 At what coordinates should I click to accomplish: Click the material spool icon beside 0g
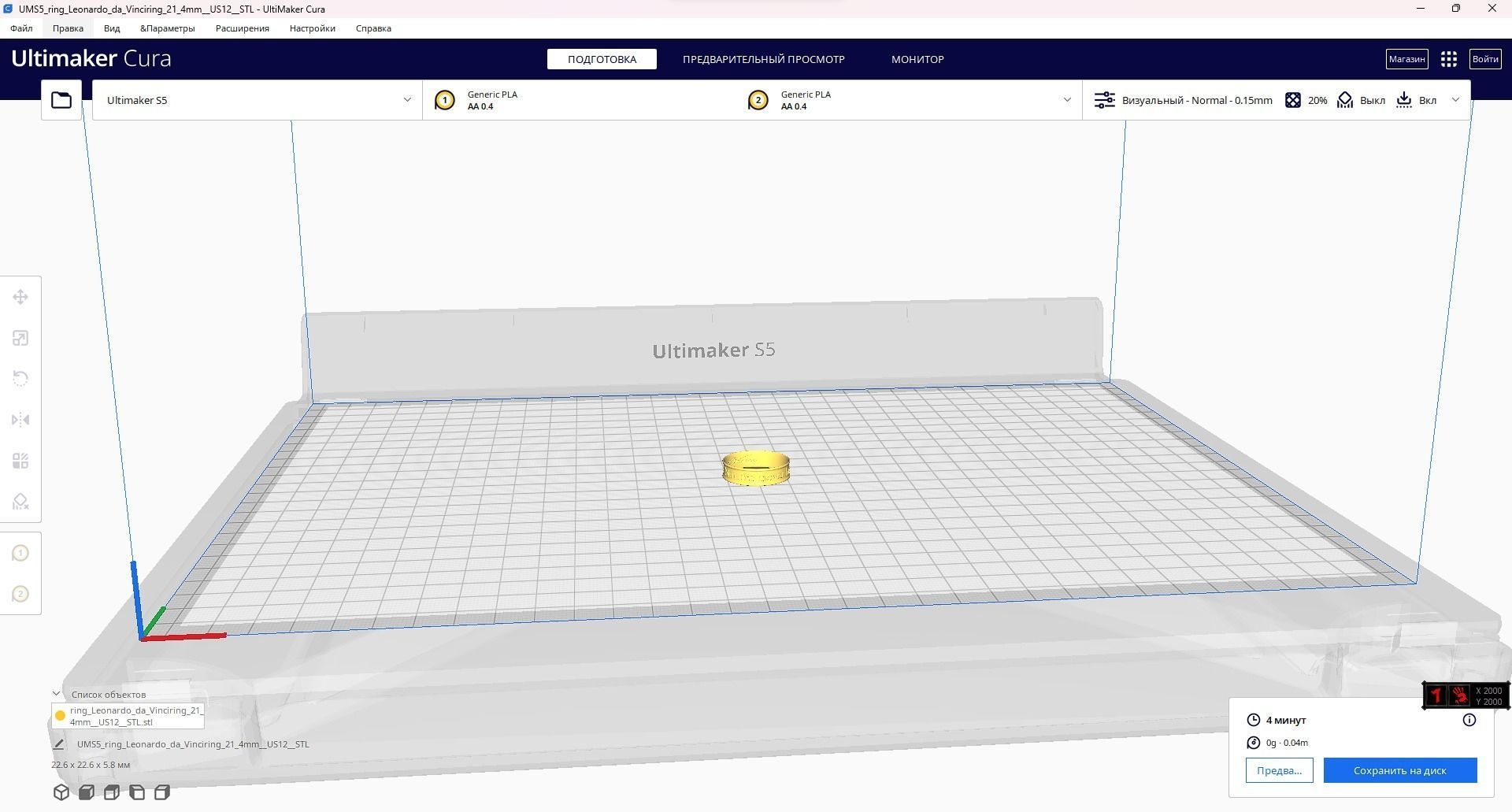tap(1254, 743)
